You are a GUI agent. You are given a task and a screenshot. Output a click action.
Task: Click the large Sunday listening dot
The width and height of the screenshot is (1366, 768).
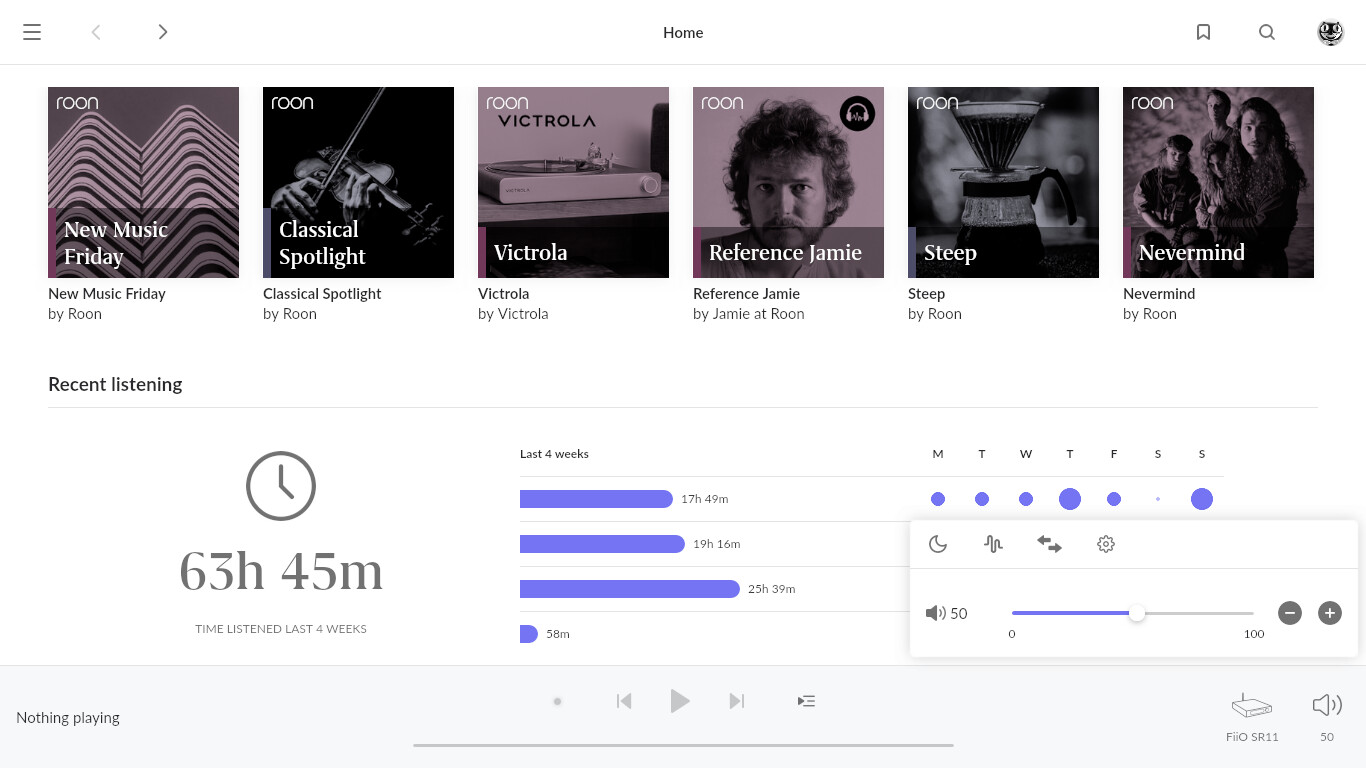tap(1202, 499)
